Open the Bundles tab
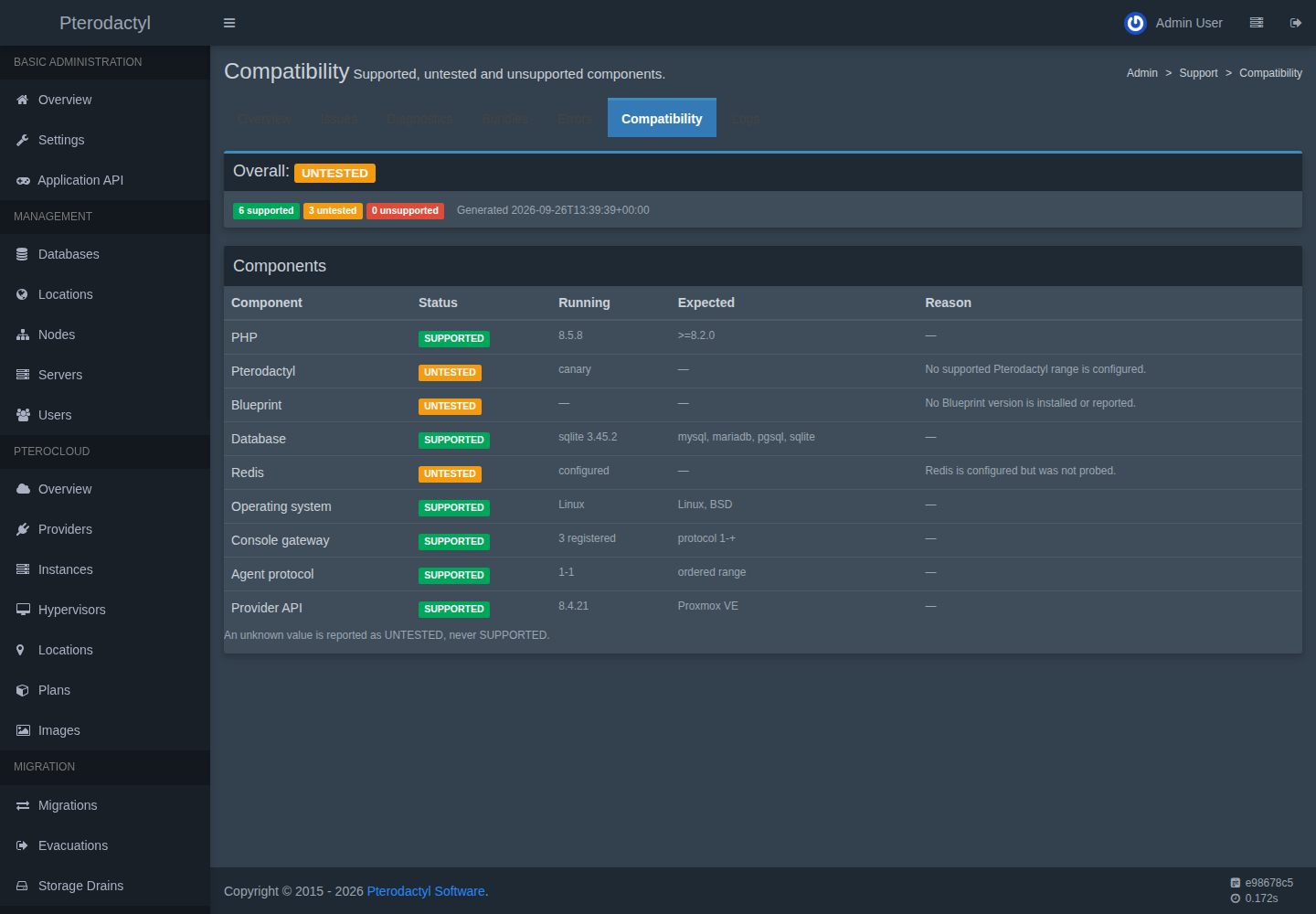 pyautogui.click(x=504, y=119)
